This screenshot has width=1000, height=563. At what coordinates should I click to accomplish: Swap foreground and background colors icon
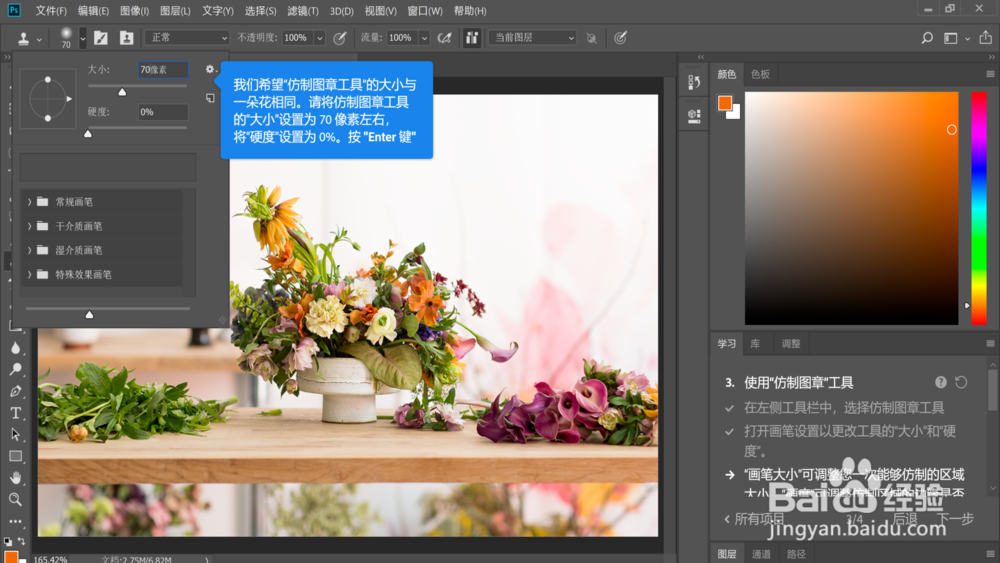pyautogui.click(x=22, y=541)
